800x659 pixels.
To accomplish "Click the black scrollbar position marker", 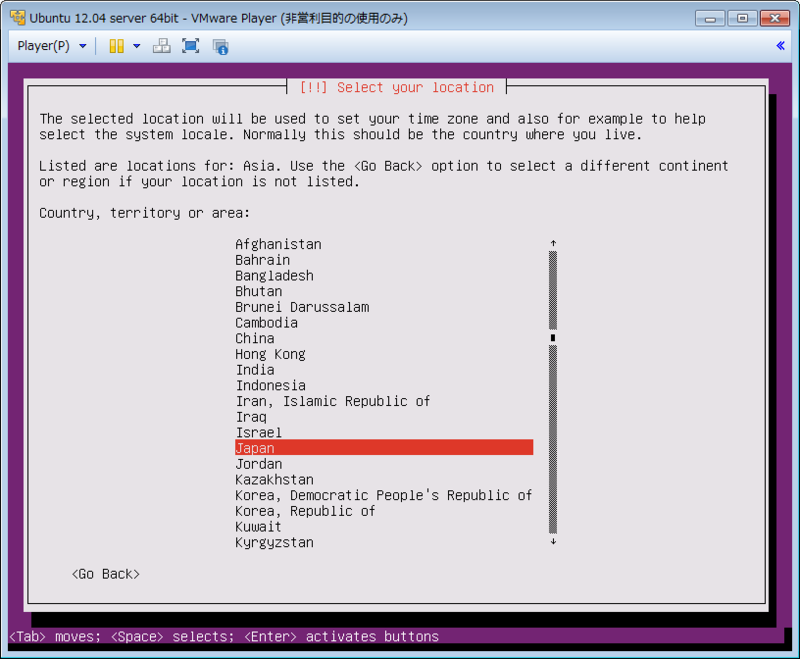I will (x=553, y=338).
